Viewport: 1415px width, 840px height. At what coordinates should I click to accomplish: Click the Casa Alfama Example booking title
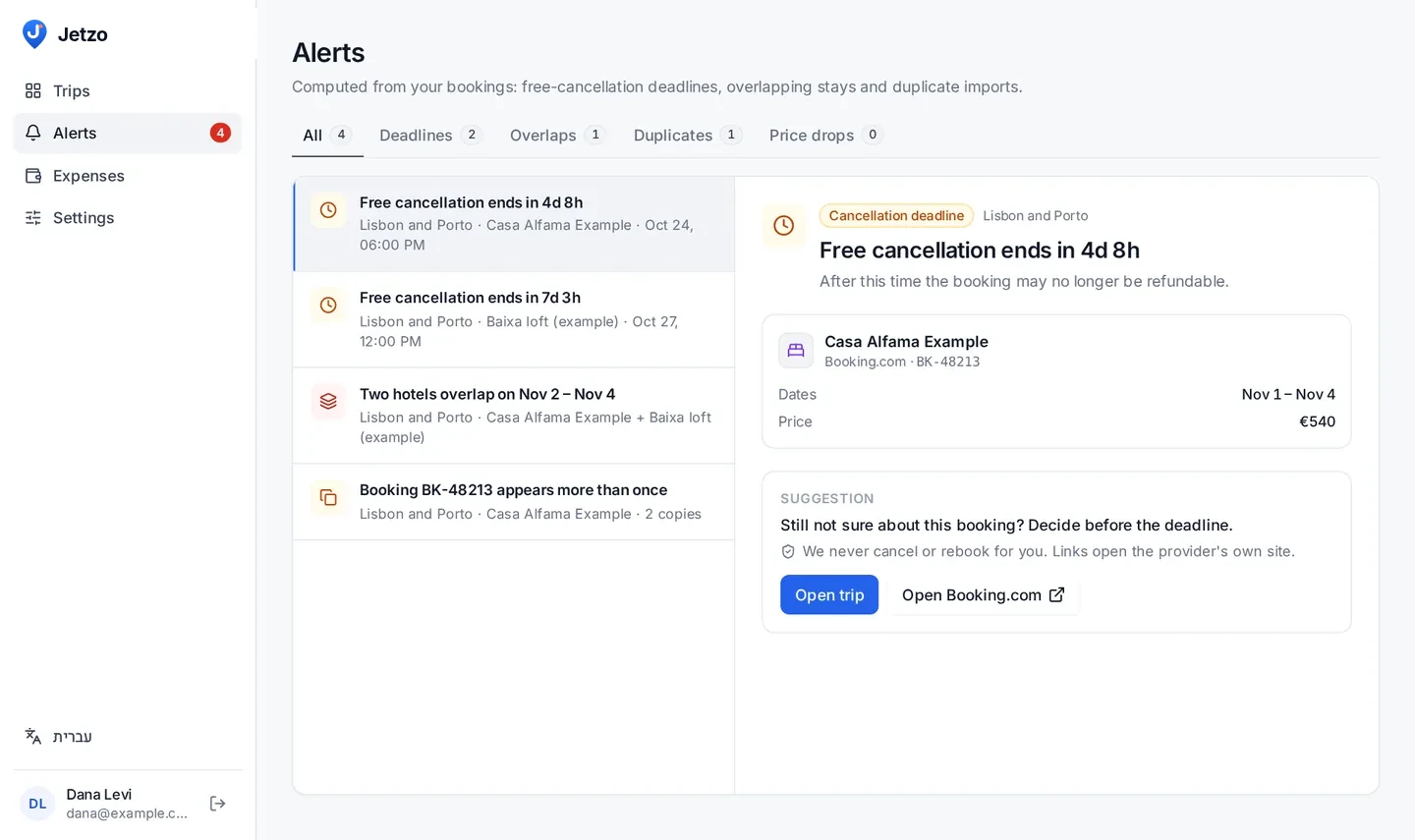click(x=906, y=342)
